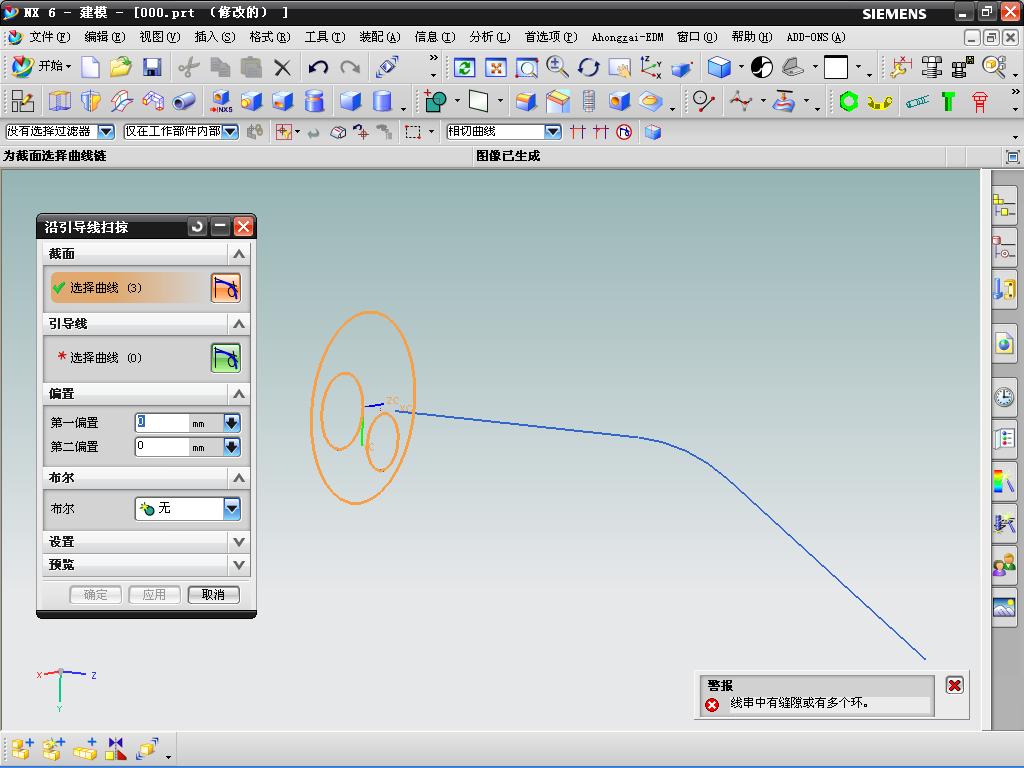Open the 分析(L) menu
This screenshot has height=768, width=1024.
tap(490, 37)
